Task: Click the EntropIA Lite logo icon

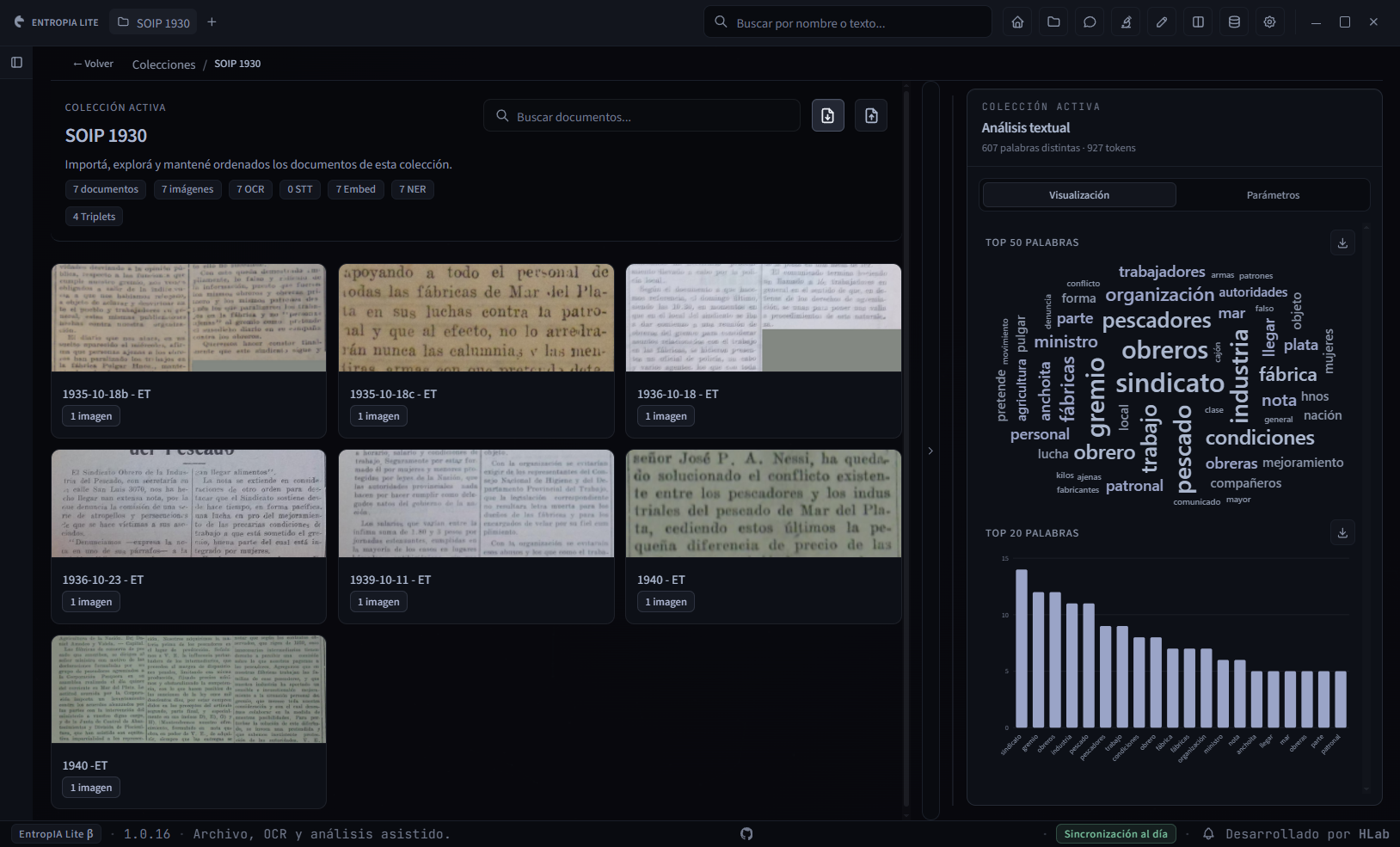Action: pos(20,22)
